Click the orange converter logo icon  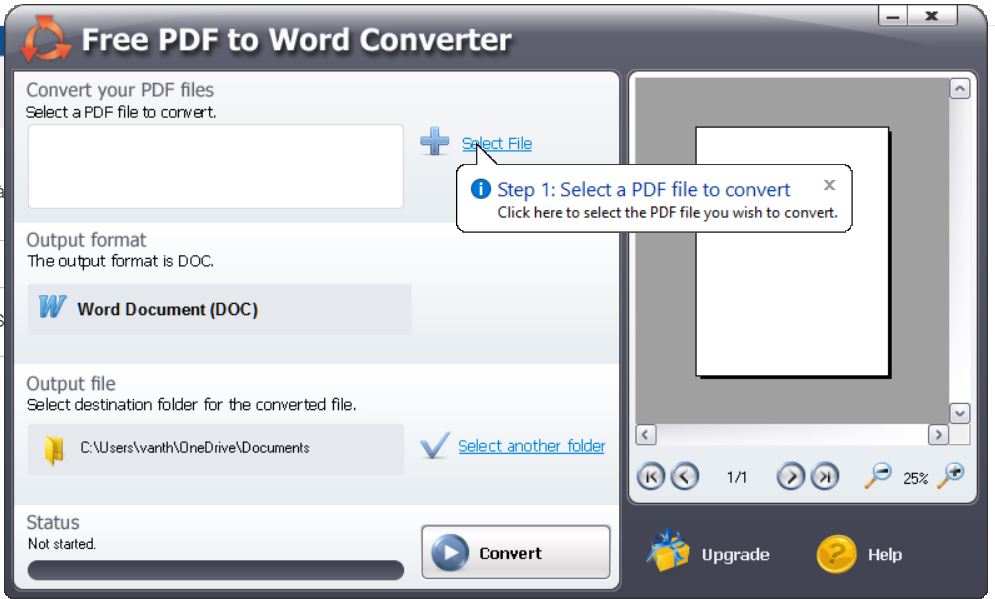coord(44,38)
